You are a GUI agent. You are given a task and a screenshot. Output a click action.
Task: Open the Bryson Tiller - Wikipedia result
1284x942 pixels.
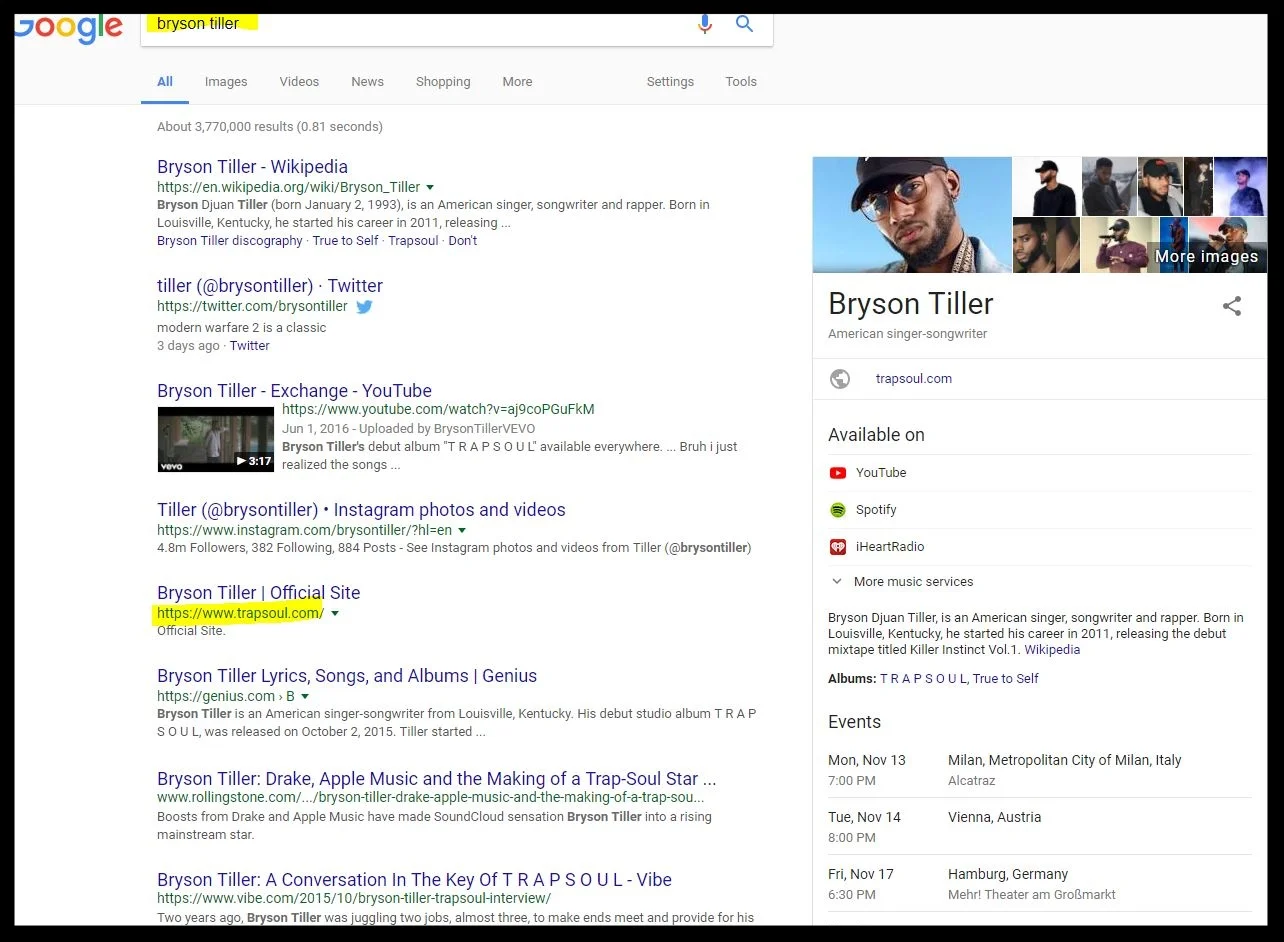252,167
